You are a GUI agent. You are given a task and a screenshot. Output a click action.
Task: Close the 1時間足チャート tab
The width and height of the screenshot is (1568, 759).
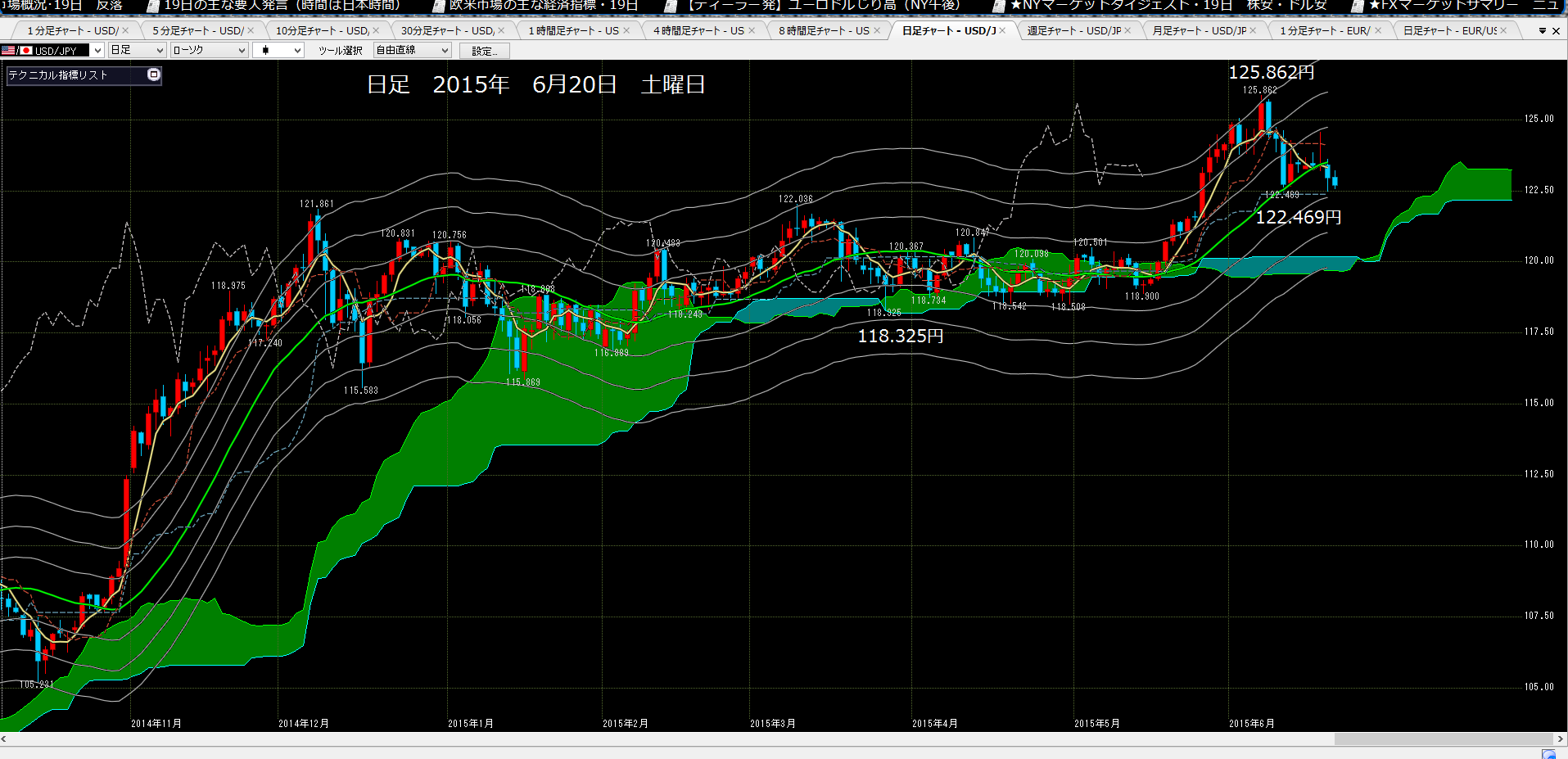coord(626,30)
